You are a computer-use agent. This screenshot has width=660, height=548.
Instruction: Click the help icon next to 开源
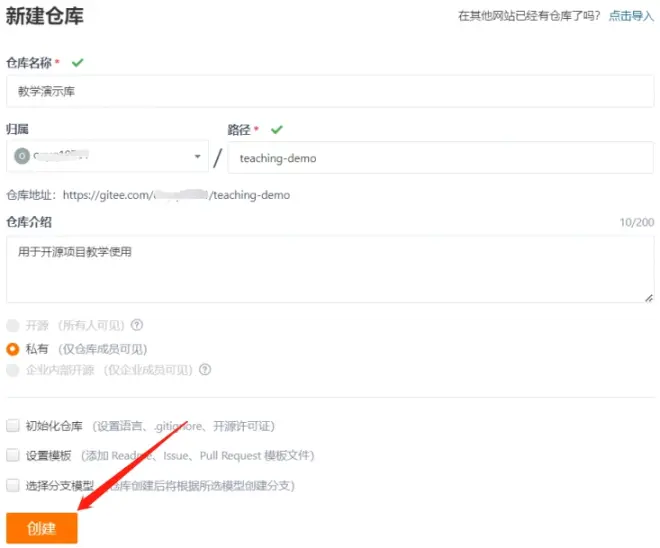tap(137, 325)
